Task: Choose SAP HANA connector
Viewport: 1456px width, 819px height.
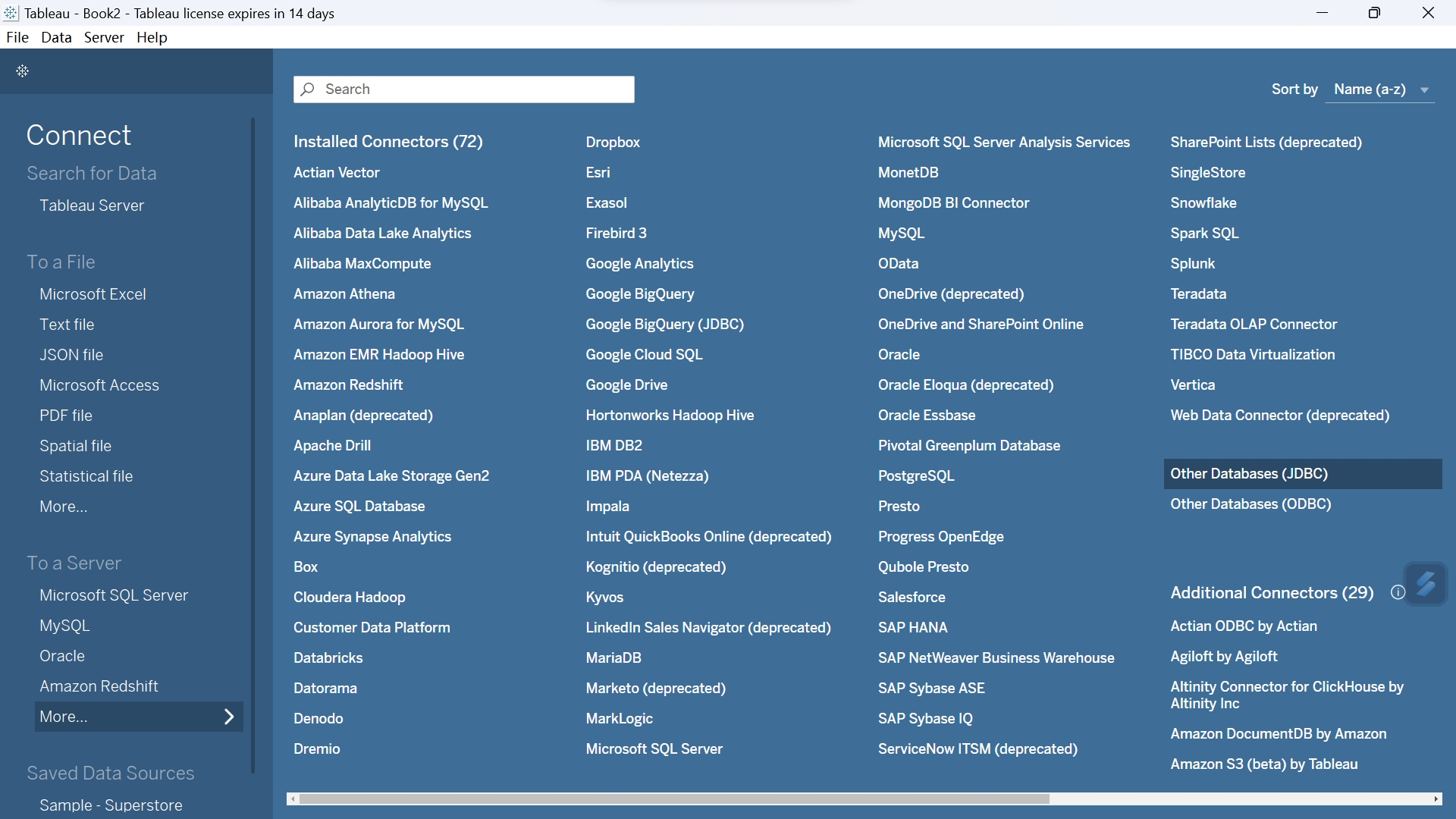Action: click(913, 628)
